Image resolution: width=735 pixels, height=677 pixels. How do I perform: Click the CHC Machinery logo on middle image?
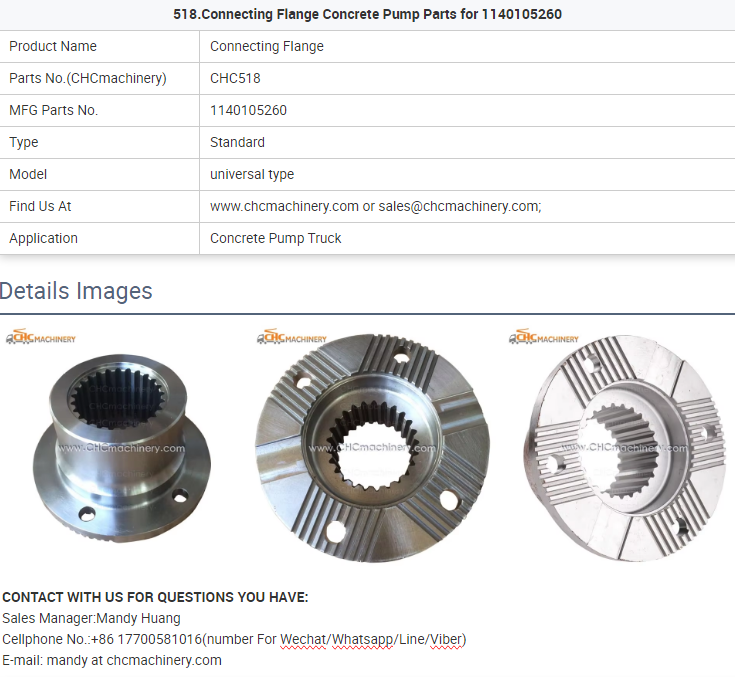point(292,336)
